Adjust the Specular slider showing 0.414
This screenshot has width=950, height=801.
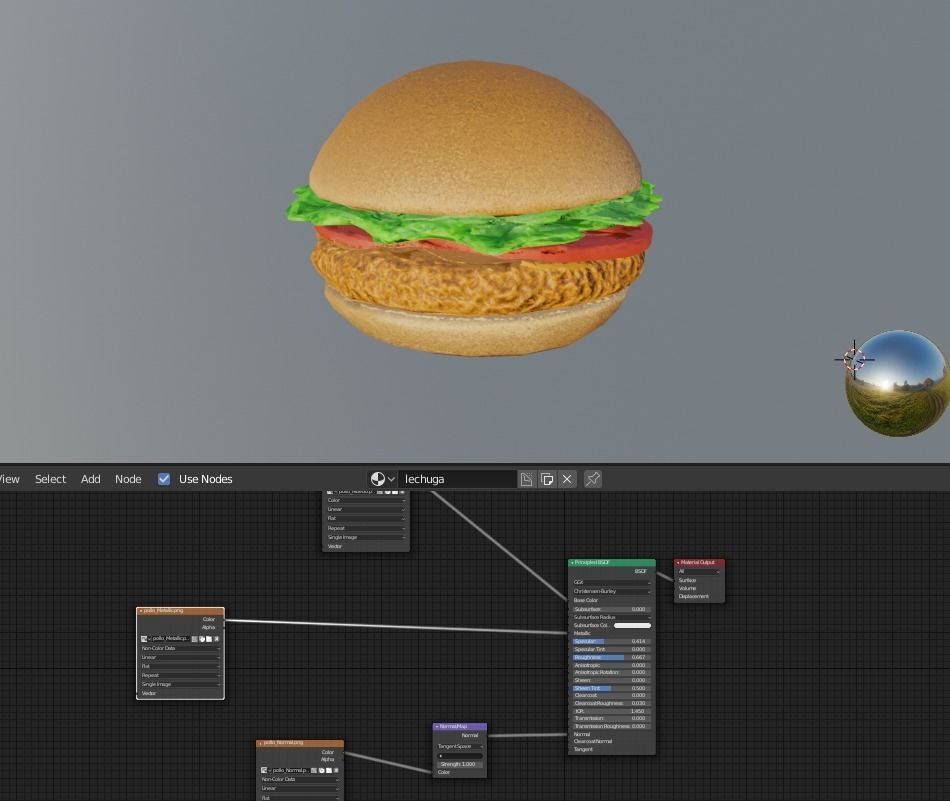click(611, 641)
